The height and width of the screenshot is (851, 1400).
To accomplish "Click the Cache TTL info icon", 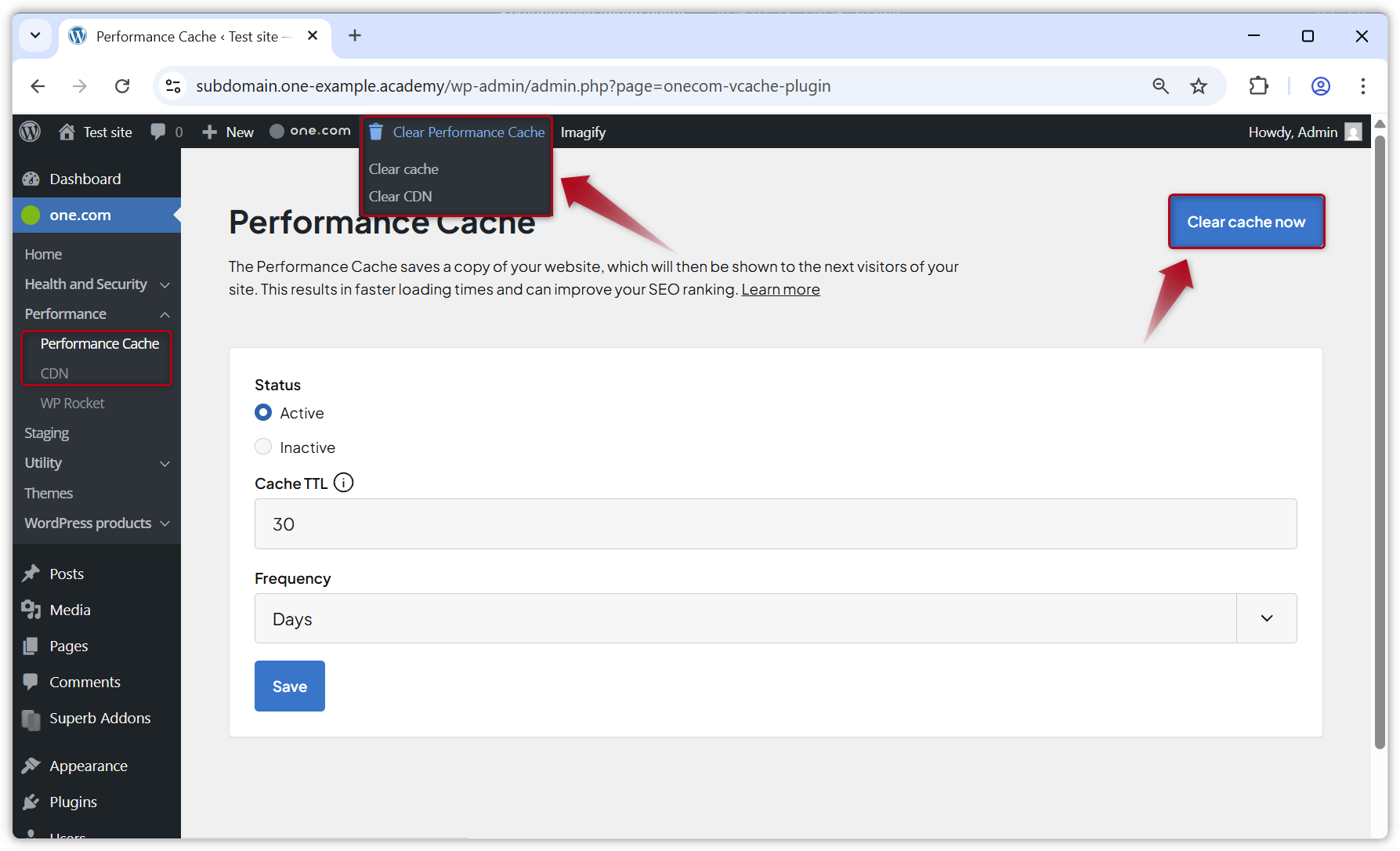I will tap(343, 483).
